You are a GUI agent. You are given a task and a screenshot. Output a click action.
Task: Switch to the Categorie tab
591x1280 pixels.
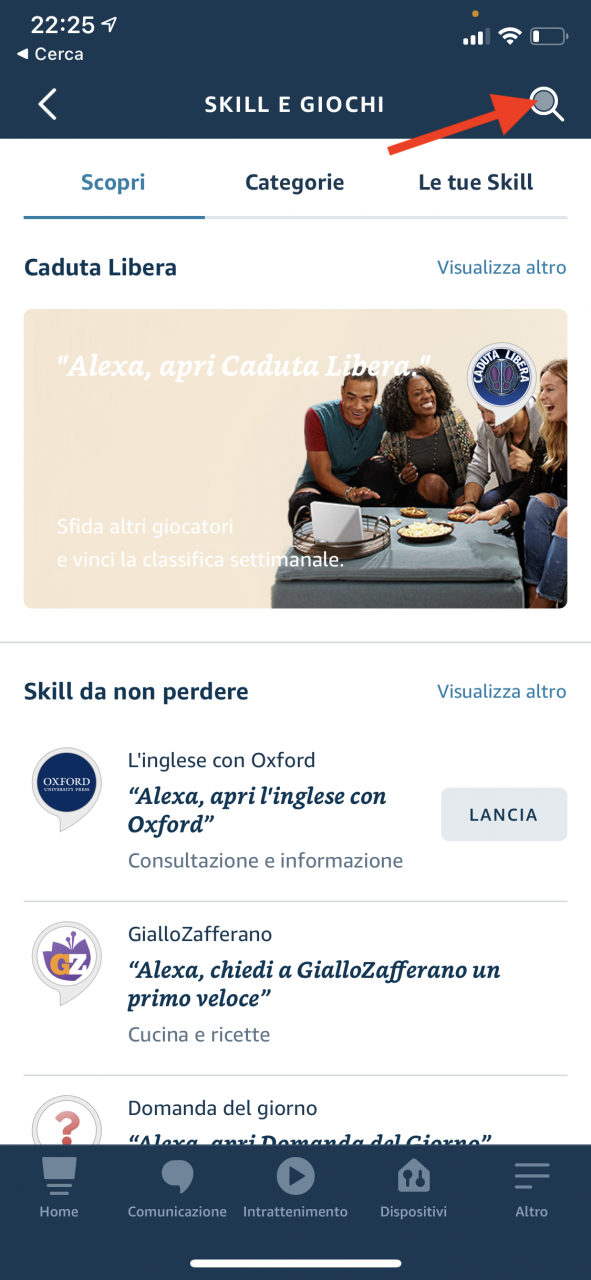pos(295,182)
